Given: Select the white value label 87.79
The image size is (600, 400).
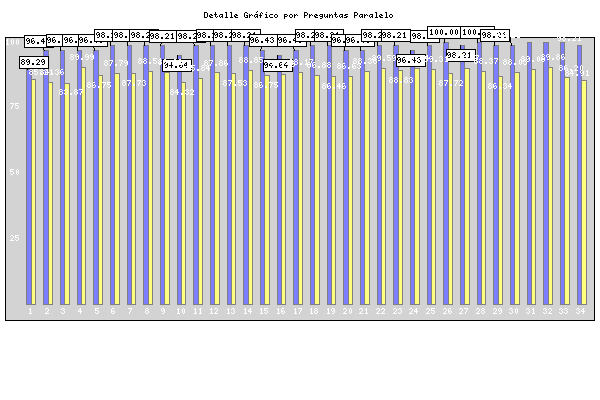Looking at the screenshot, I should [116, 63].
